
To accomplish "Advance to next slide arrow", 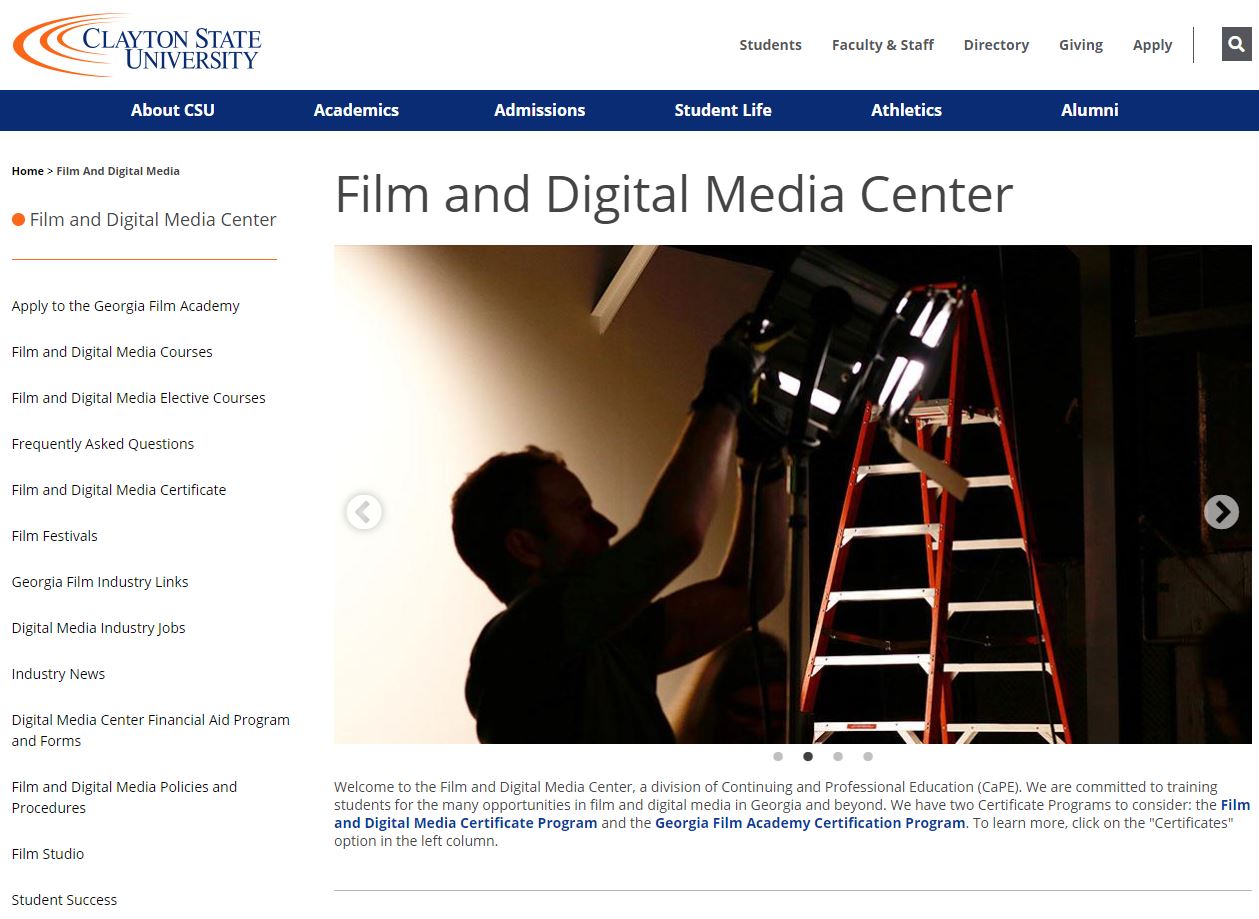I will tap(1221, 512).
